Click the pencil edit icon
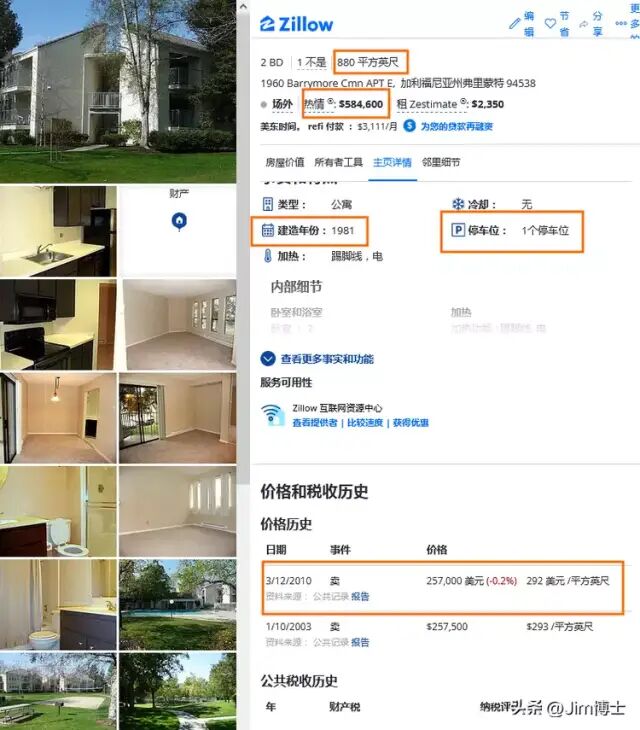 [514, 23]
